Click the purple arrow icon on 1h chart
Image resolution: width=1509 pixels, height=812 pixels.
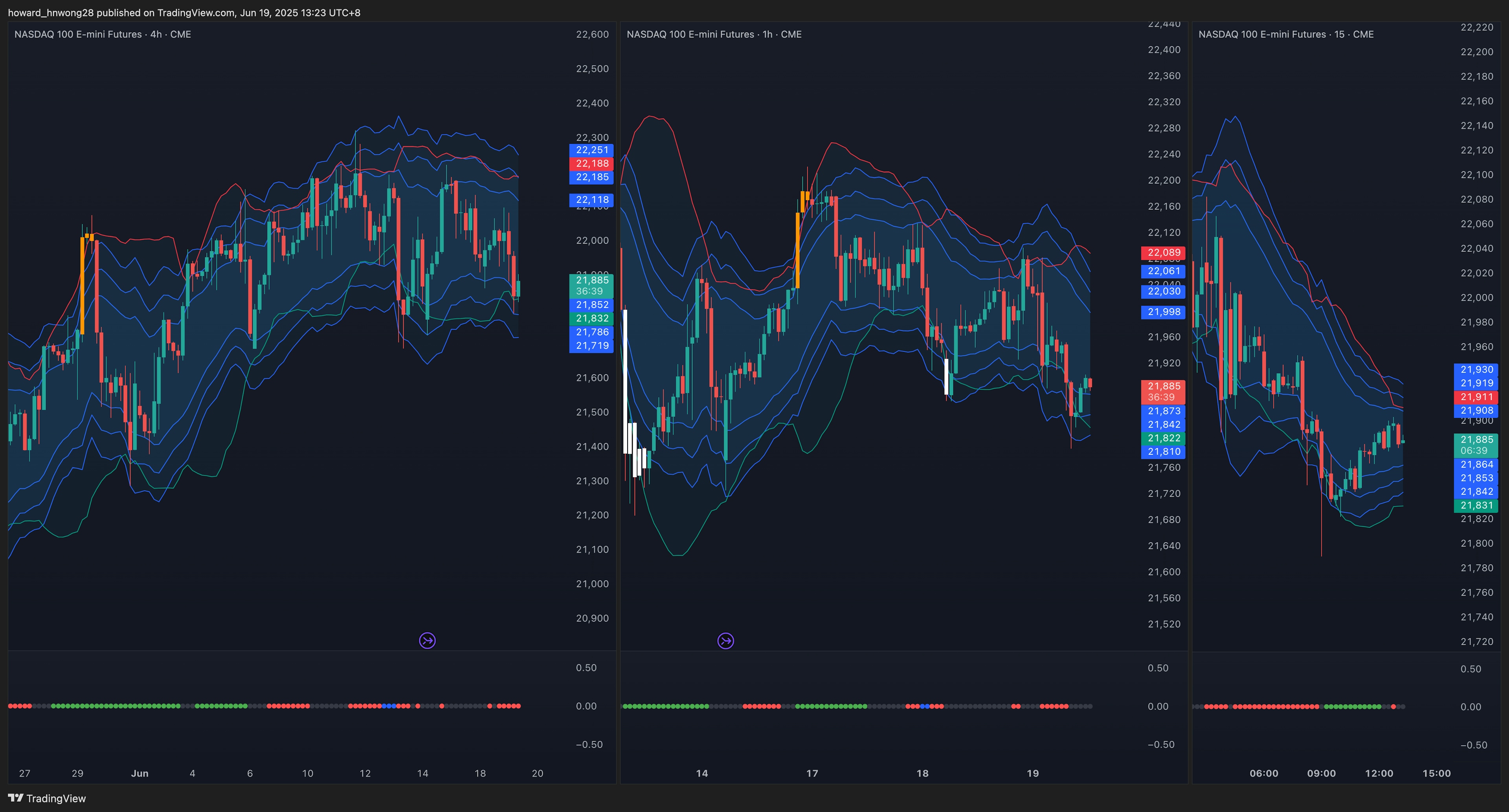click(725, 640)
